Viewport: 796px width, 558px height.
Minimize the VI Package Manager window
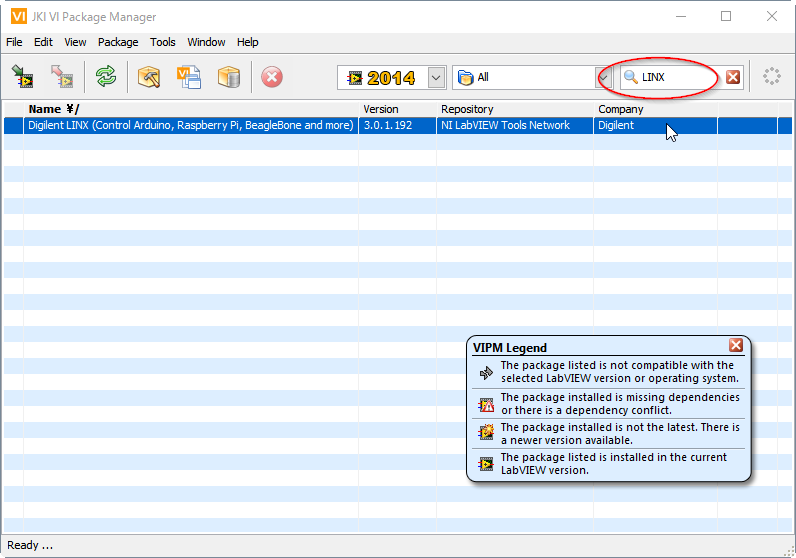pos(681,16)
